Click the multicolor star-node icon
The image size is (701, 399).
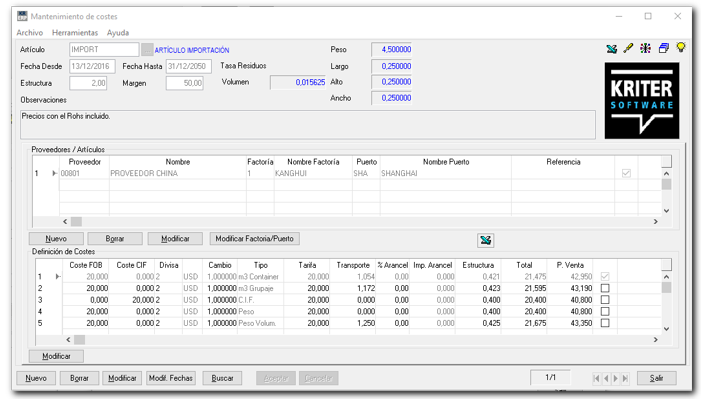click(x=645, y=48)
